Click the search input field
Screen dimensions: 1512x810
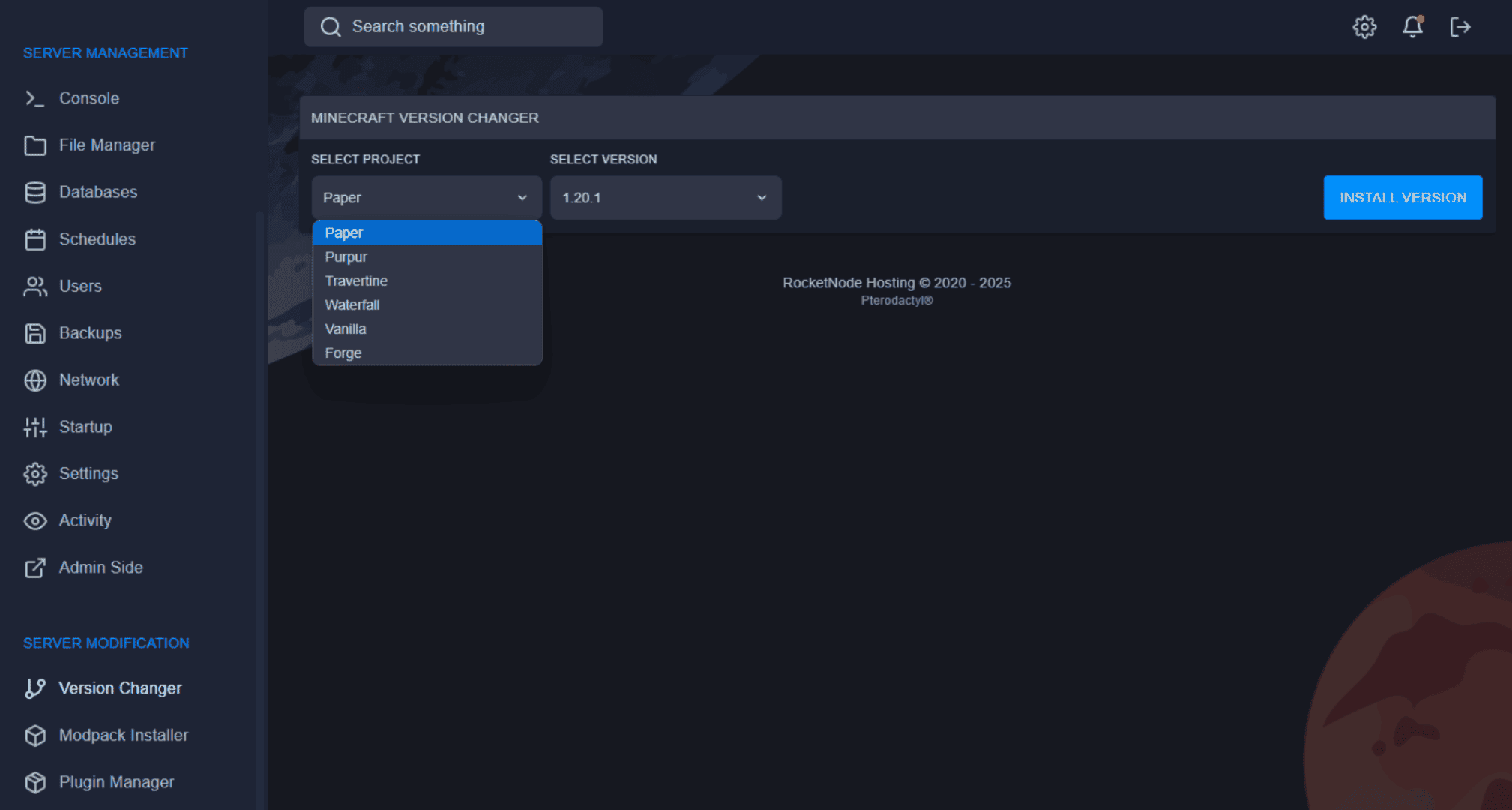click(x=453, y=26)
